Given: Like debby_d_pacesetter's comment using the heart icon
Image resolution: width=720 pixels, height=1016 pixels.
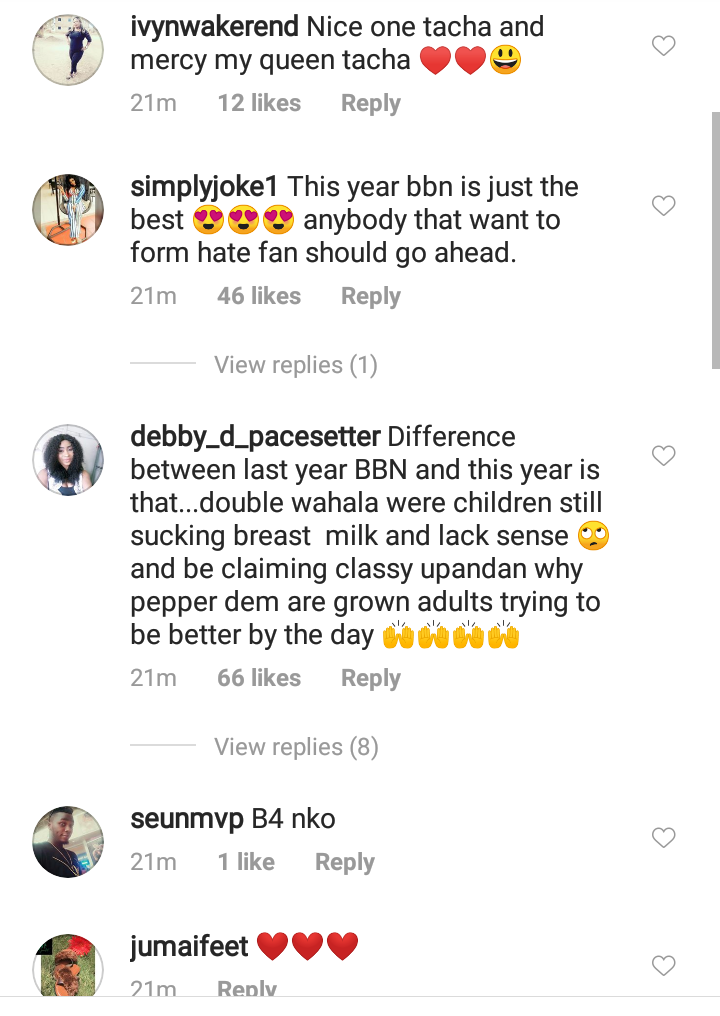Looking at the screenshot, I should (x=664, y=456).
